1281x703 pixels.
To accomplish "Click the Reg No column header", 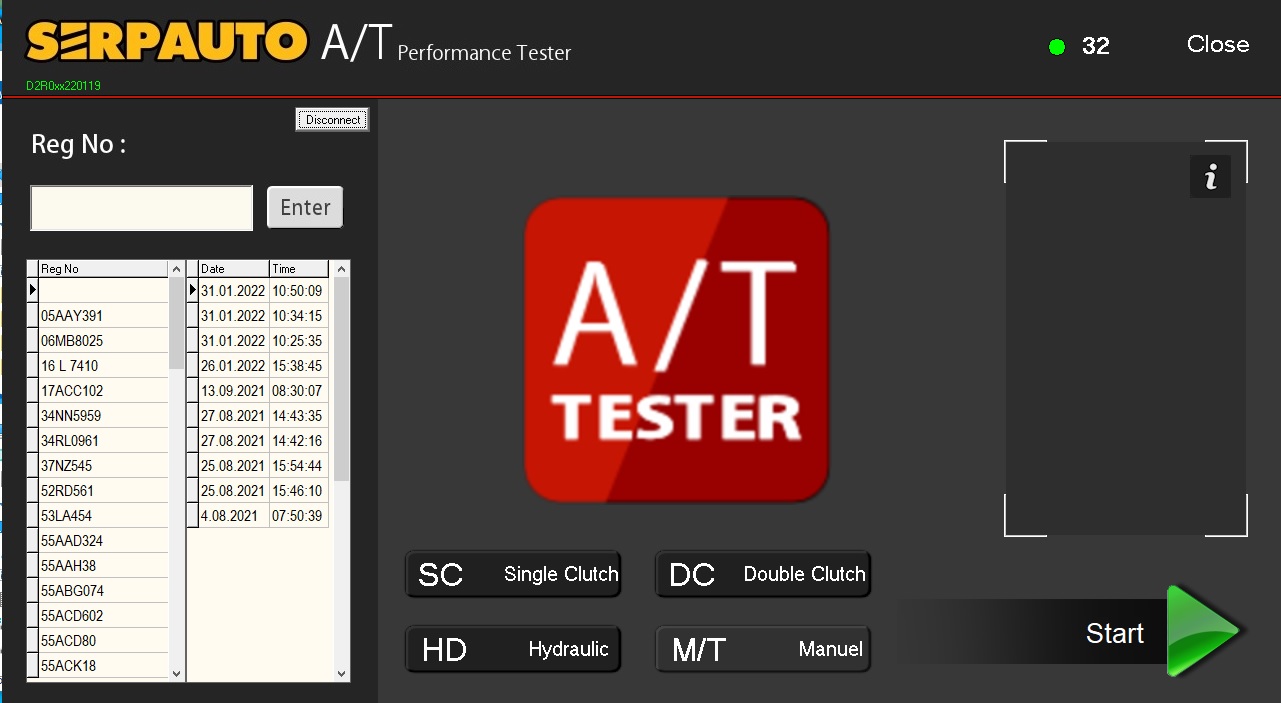I will pos(103,269).
